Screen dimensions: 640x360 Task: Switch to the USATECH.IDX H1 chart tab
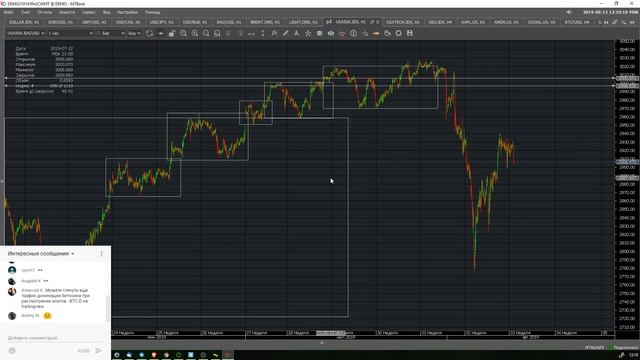pyautogui.click(x=402, y=22)
